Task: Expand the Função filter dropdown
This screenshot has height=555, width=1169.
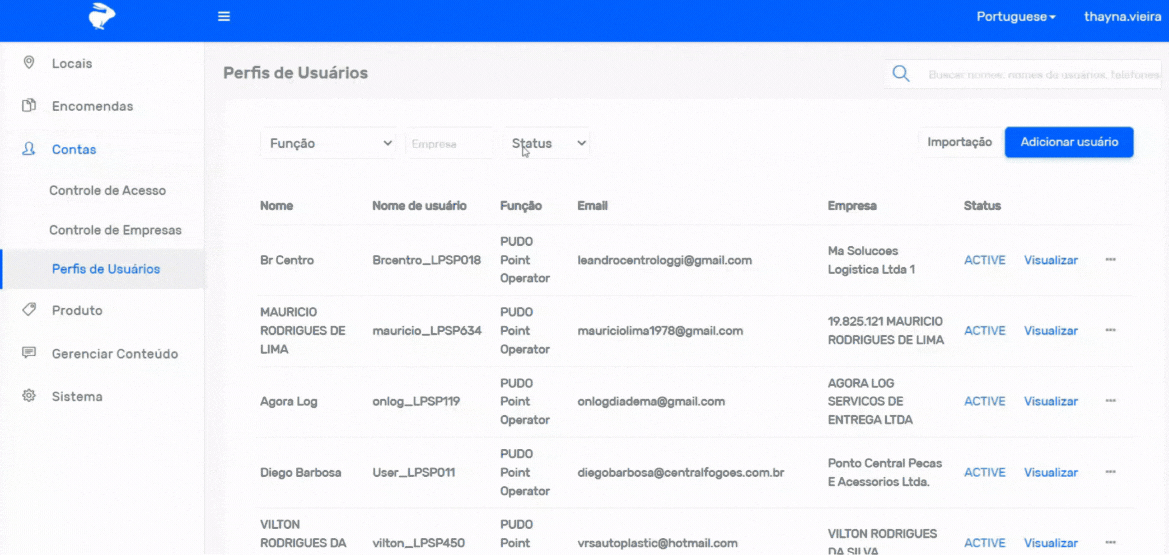Action: click(330, 144)
